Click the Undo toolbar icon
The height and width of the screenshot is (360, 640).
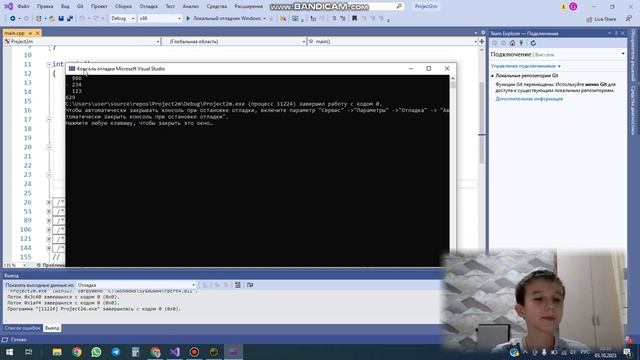coord(82,18)
